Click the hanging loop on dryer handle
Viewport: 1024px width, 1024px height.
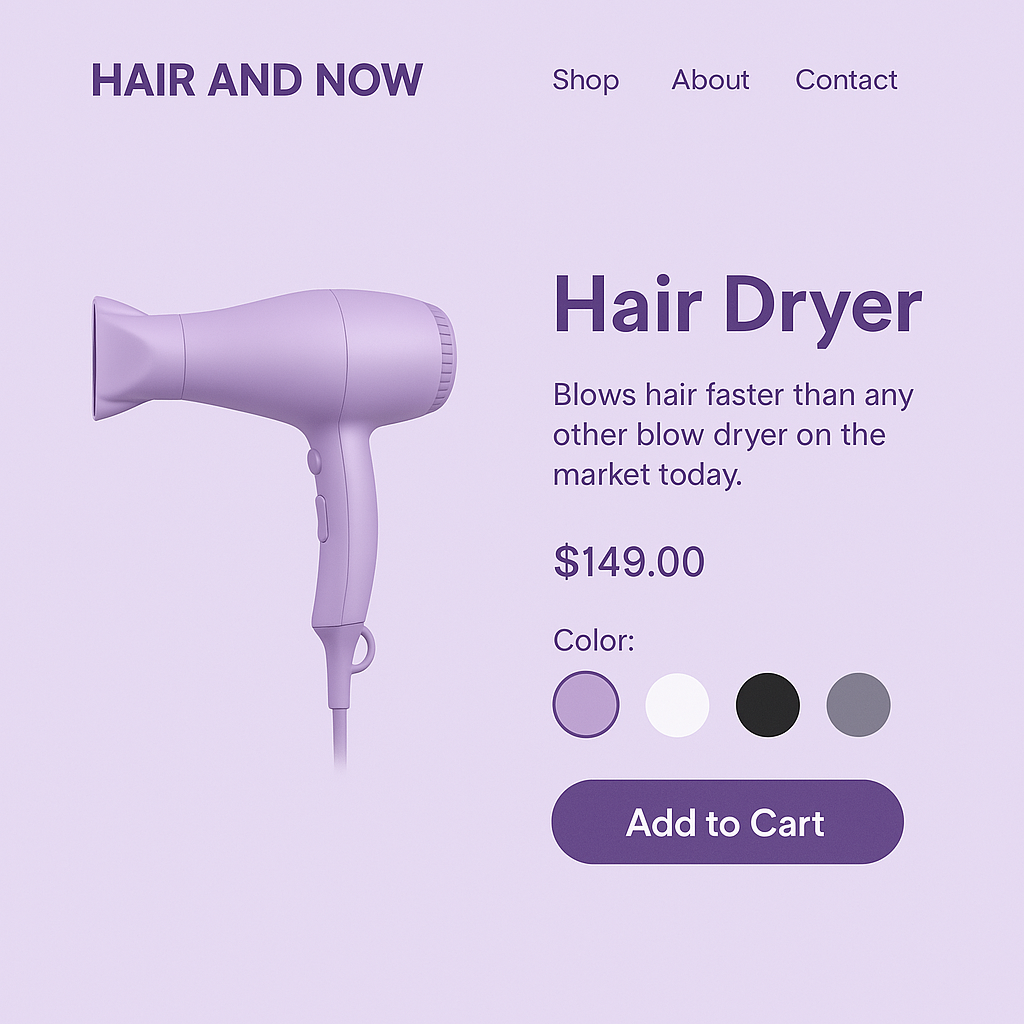363,648
